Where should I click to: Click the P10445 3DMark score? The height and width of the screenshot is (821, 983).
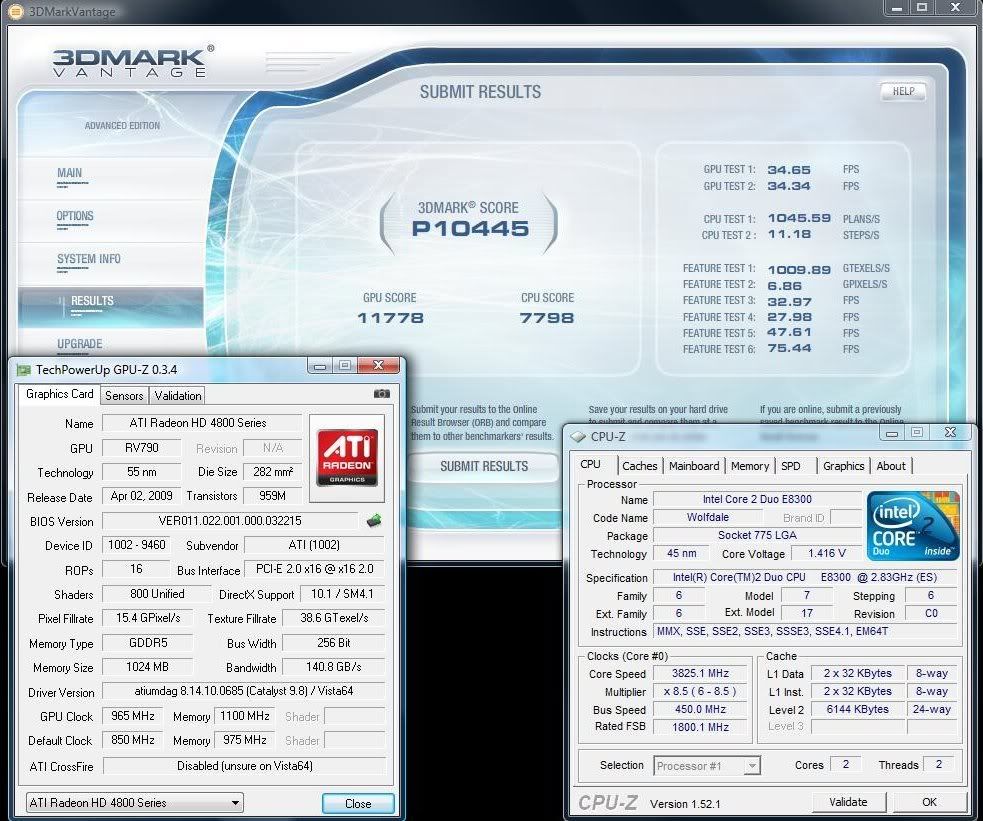coord(470,229)
